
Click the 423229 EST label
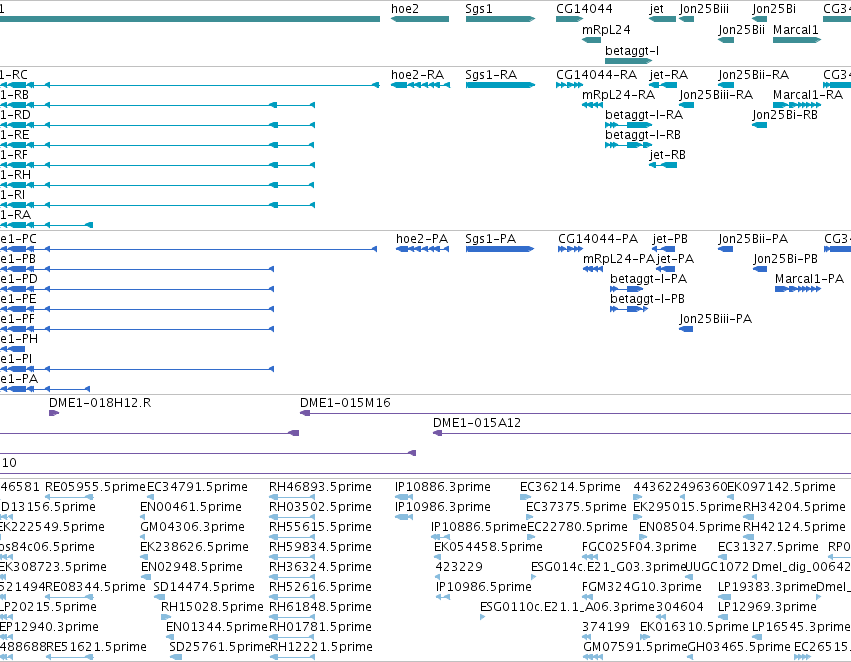point(459,567)
